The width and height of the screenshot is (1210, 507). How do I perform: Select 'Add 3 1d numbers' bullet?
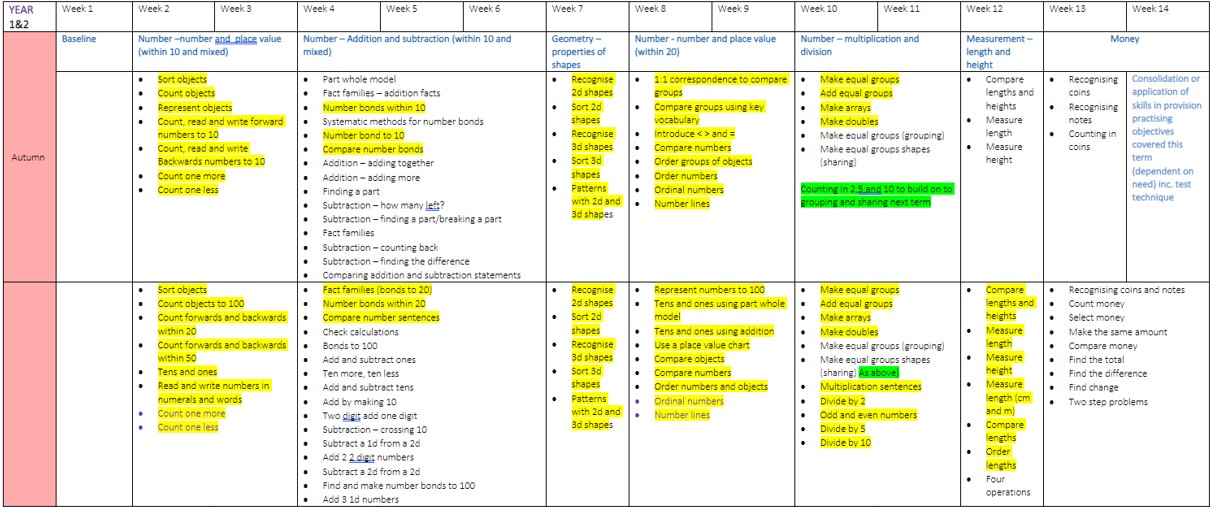[361, 500]
